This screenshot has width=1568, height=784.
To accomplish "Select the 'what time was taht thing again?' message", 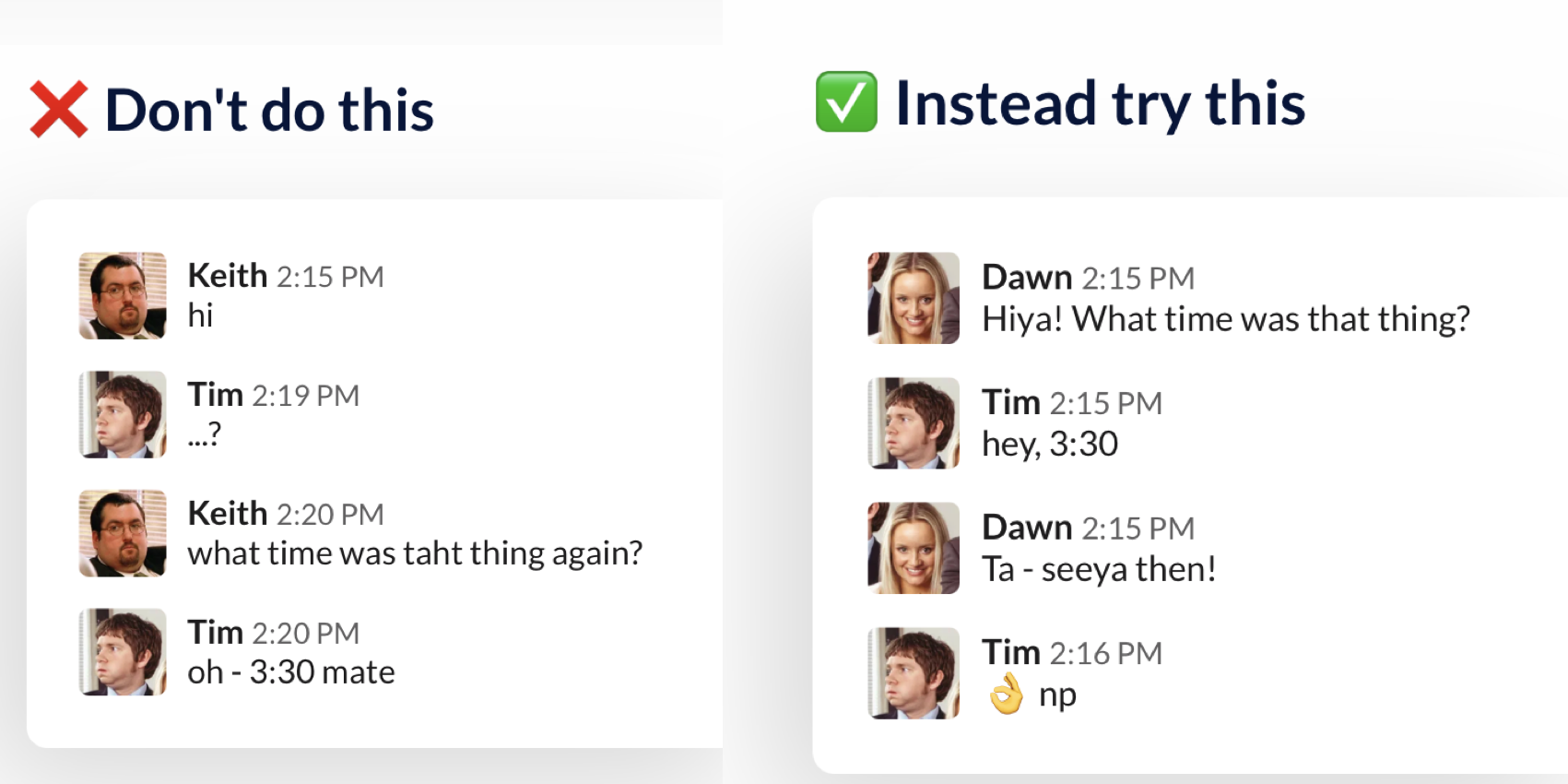I will pyautogui.click(x=415, y=553).
